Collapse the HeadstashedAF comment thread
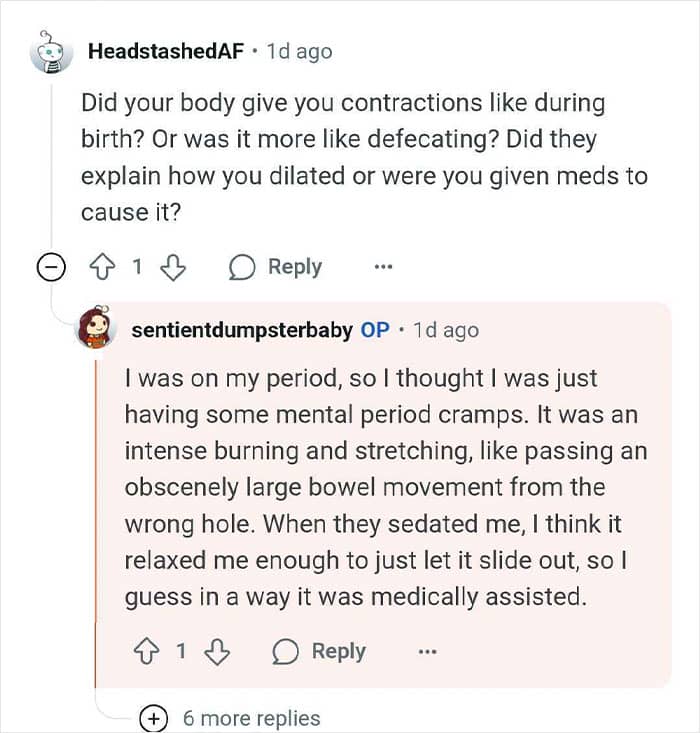The image size is (700, 733). (52, 268)
